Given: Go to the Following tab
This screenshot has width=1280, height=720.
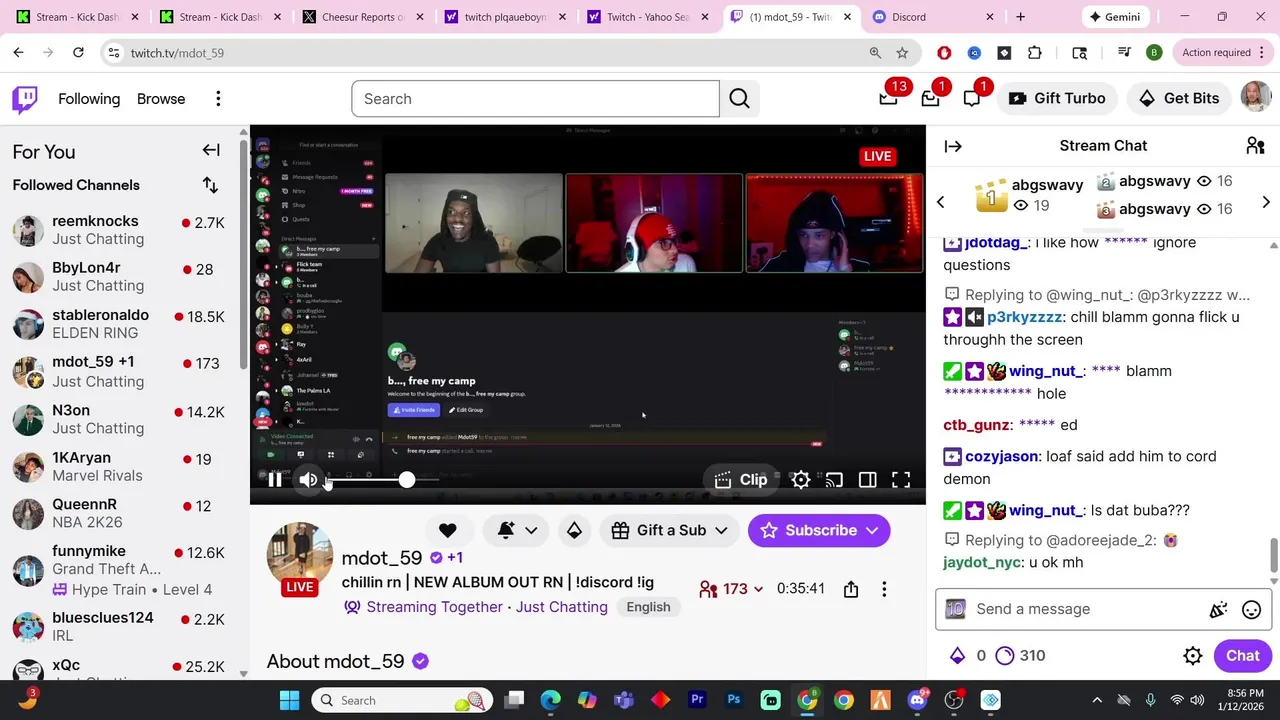Looking at the screenshot, I should [89, 99].
